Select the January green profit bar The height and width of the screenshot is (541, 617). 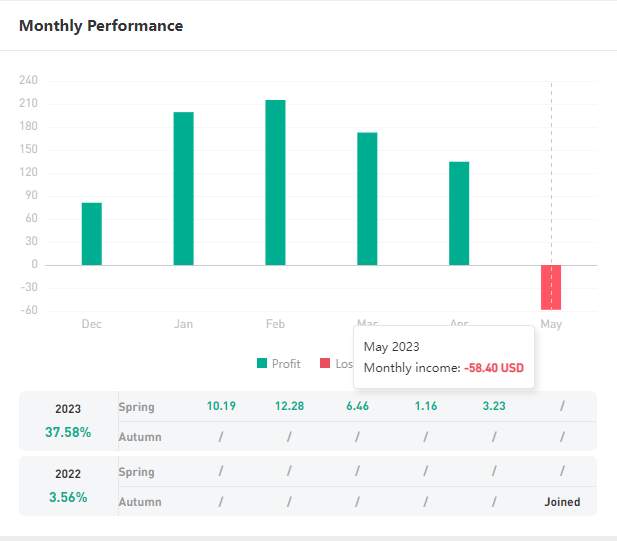(184, 189)
